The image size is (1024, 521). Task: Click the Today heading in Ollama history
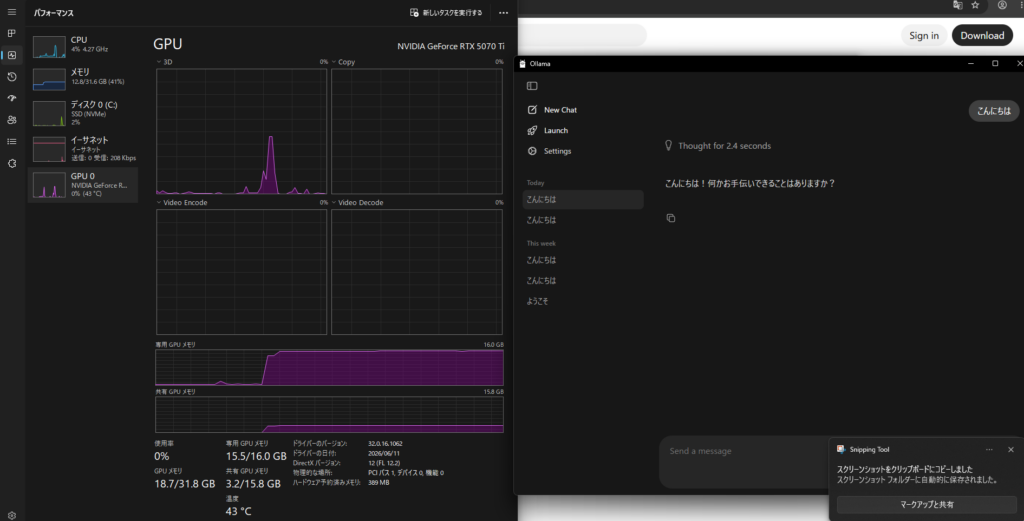point(536,183)
